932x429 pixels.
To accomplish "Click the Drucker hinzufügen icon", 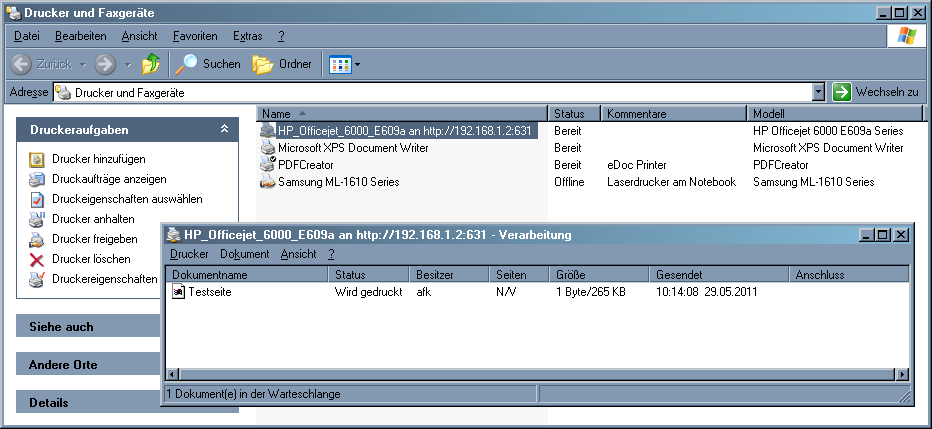I will click(x=37, y=159).
